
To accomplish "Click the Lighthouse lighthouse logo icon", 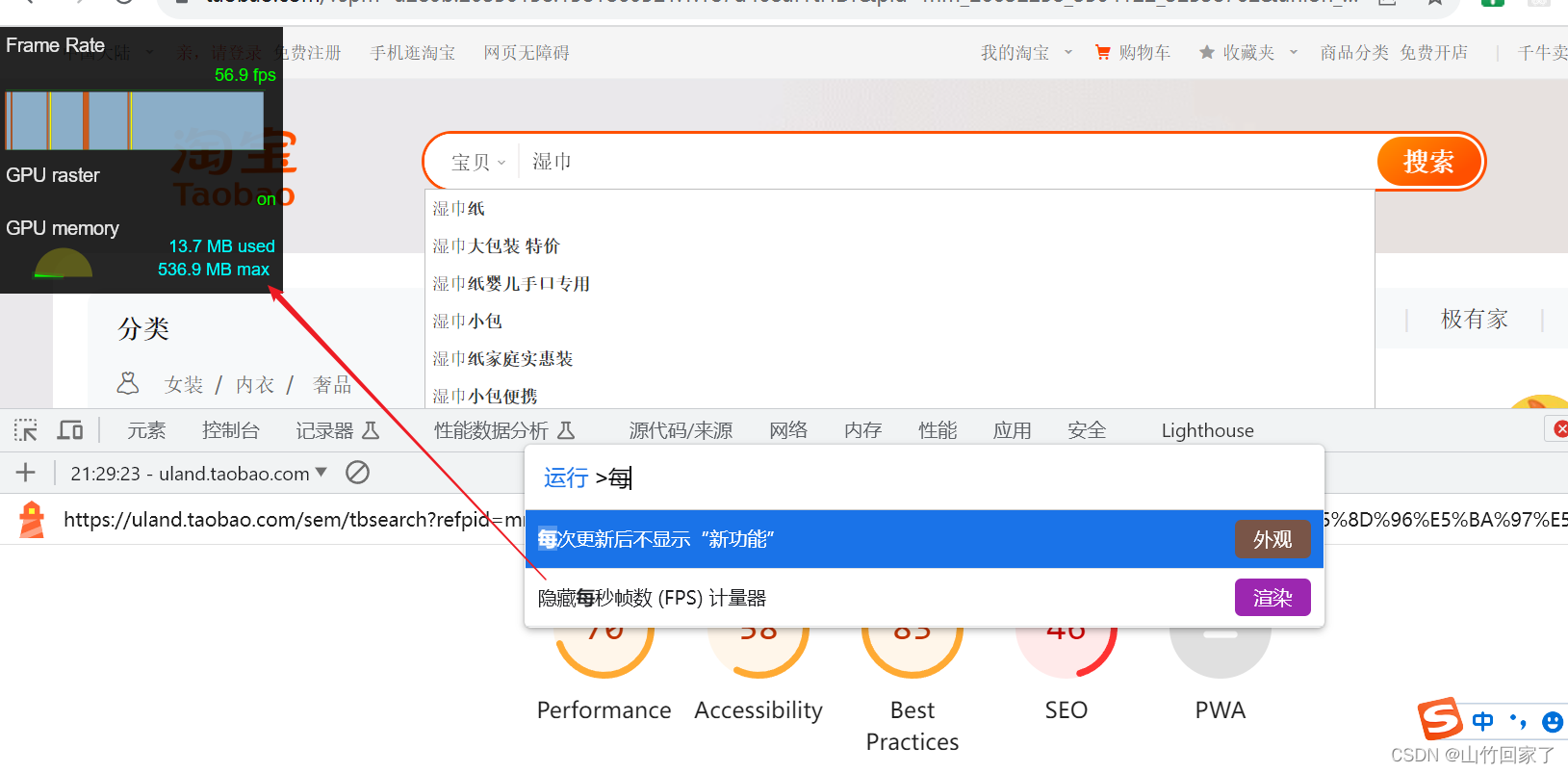I will pos(32,519).
